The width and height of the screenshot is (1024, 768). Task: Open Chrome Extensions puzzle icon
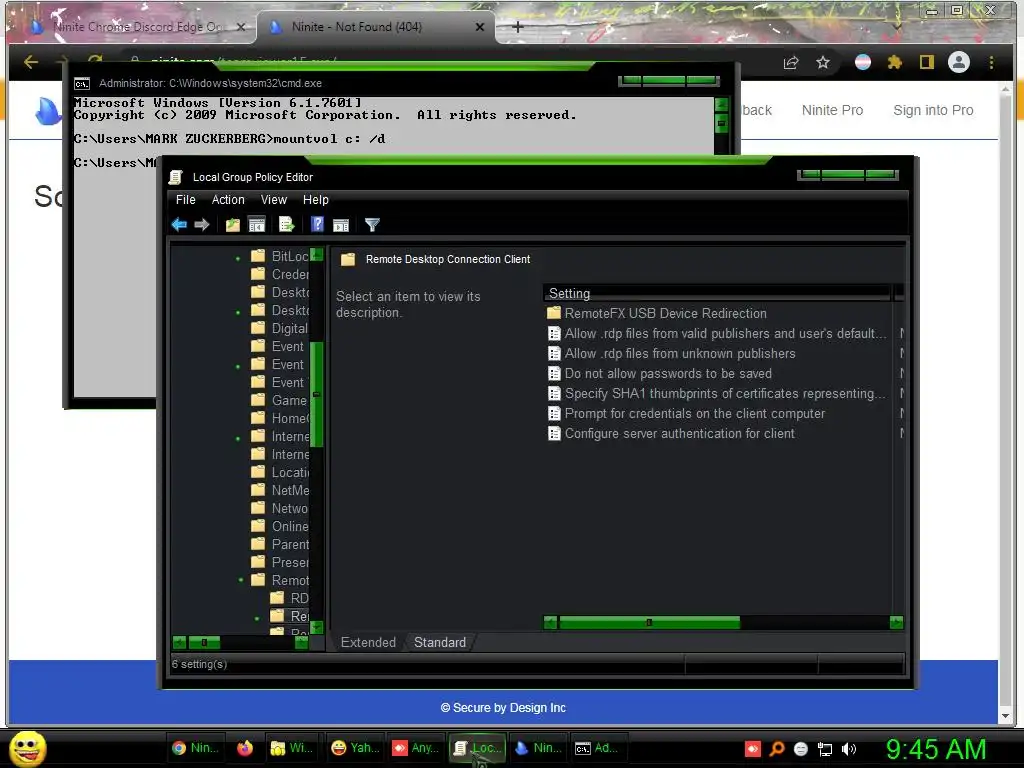tap(894, 63)
